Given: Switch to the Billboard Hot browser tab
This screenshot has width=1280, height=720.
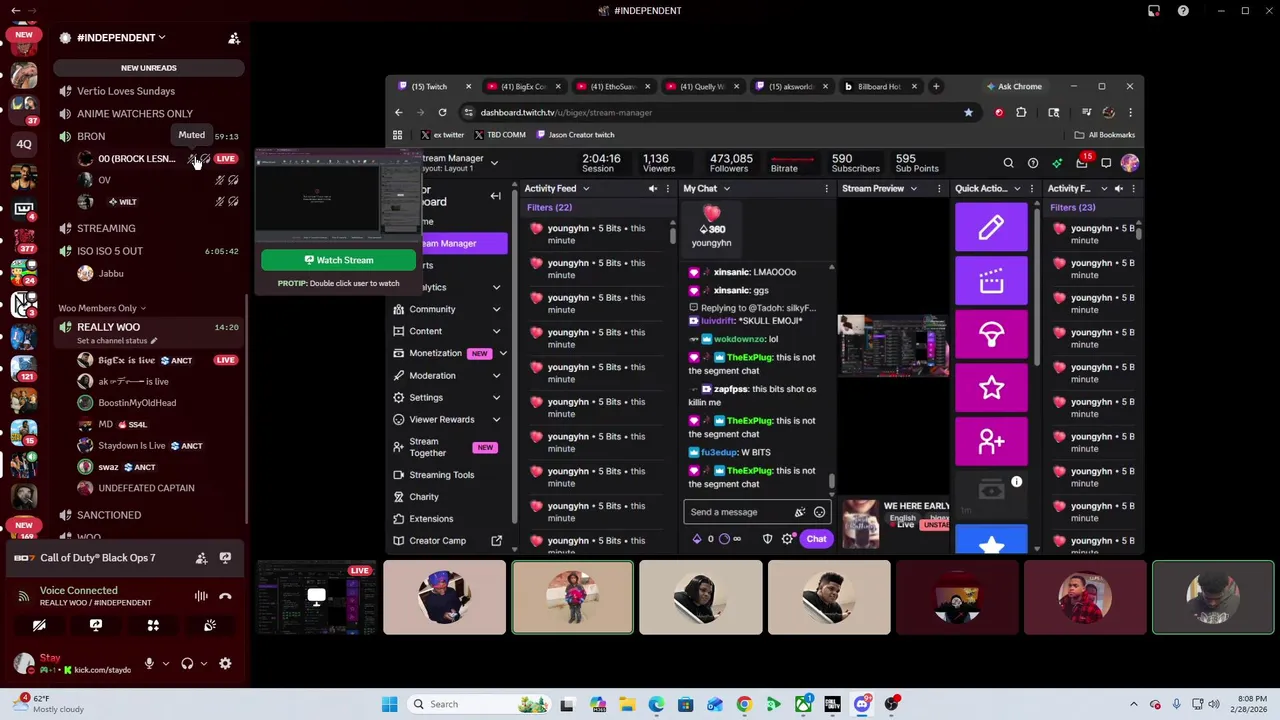Looking at the screenshot, I should (x=880, y=87).
